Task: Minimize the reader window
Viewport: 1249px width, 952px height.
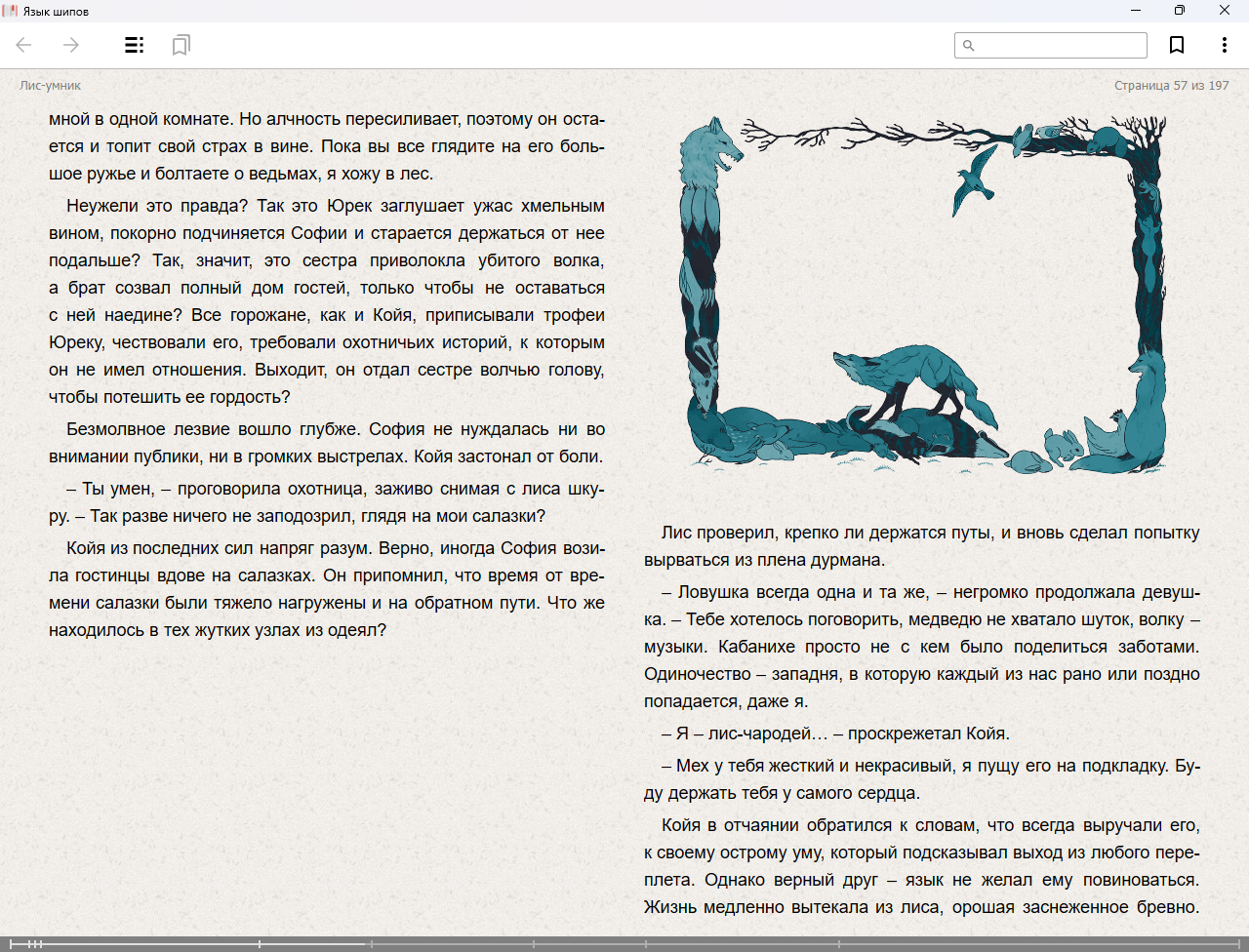Action: tap(1136, 11)
